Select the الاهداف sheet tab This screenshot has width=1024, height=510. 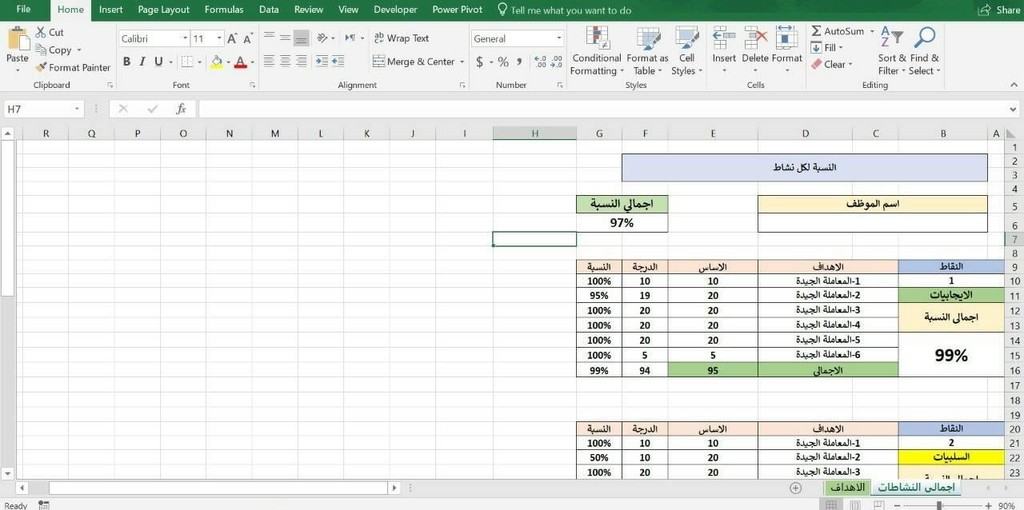[x=846, y=487]
